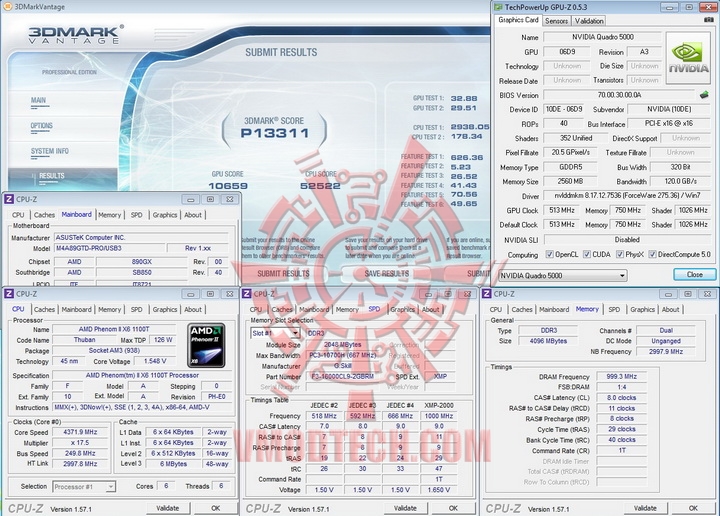720x516 pixels.
Task: Click the BIOS Version field 70.00.30.00.0A
Action: coord(619,95)
